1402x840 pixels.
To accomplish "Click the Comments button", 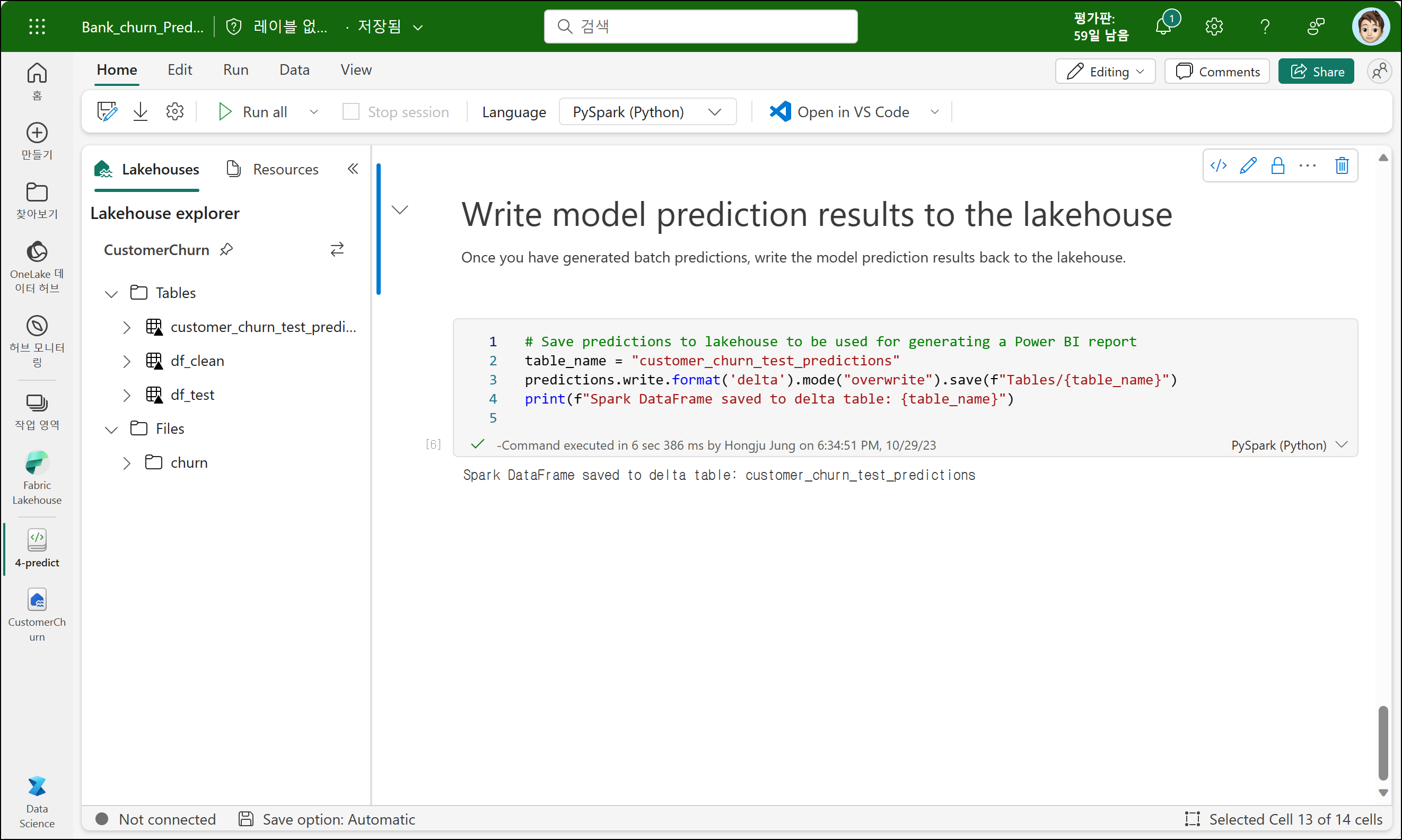I will tap(1217, 72).
